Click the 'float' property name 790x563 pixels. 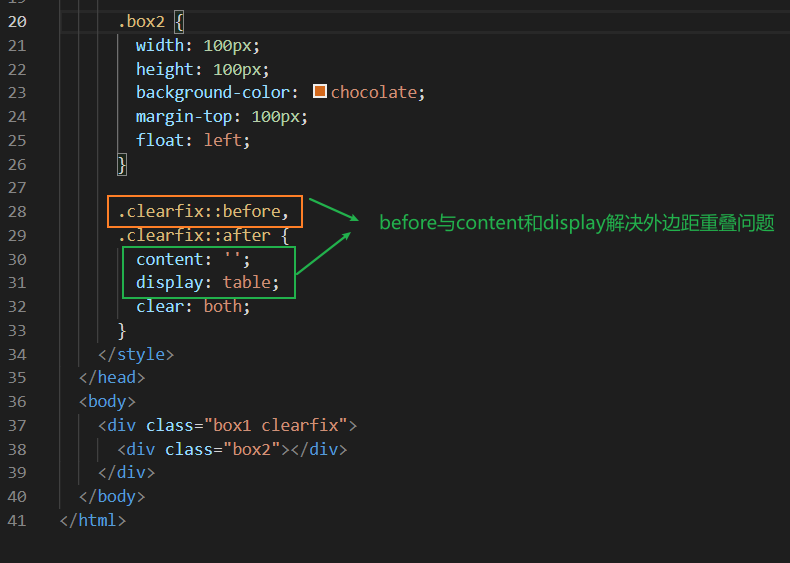point(160,140)
